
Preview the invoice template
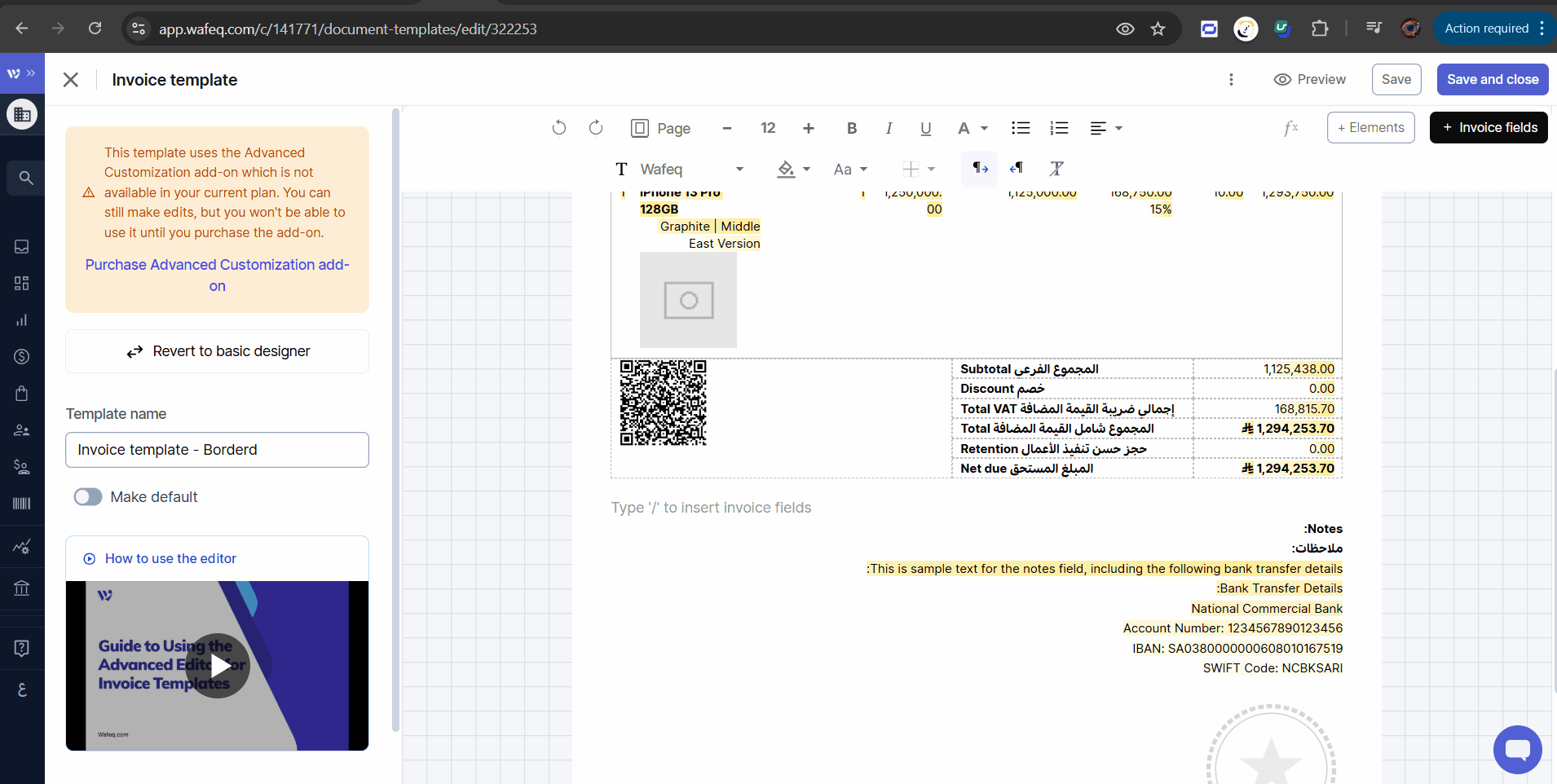point(1310,79)
